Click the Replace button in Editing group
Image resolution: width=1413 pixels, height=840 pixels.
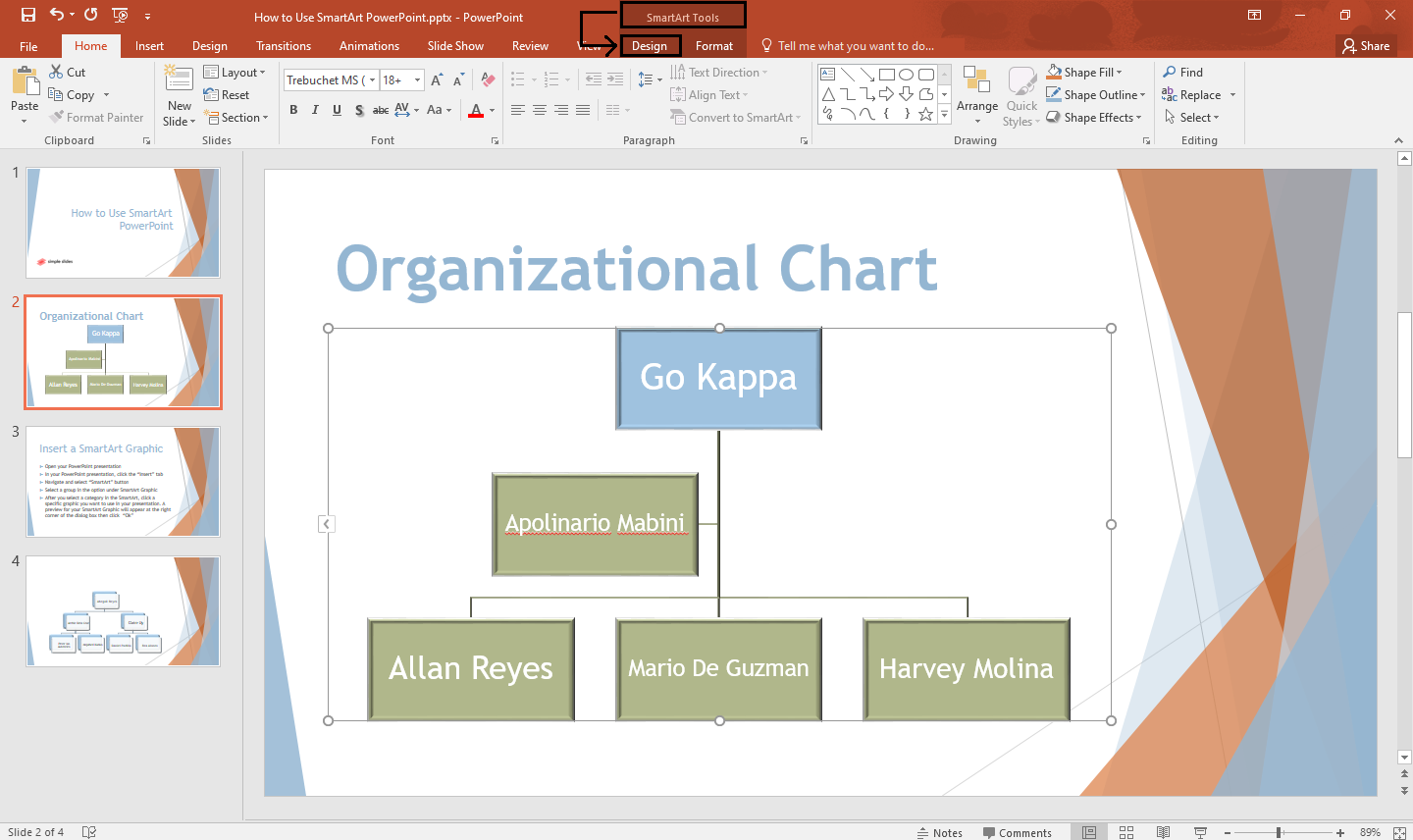pyautogui.click(x=1198, y=94)
